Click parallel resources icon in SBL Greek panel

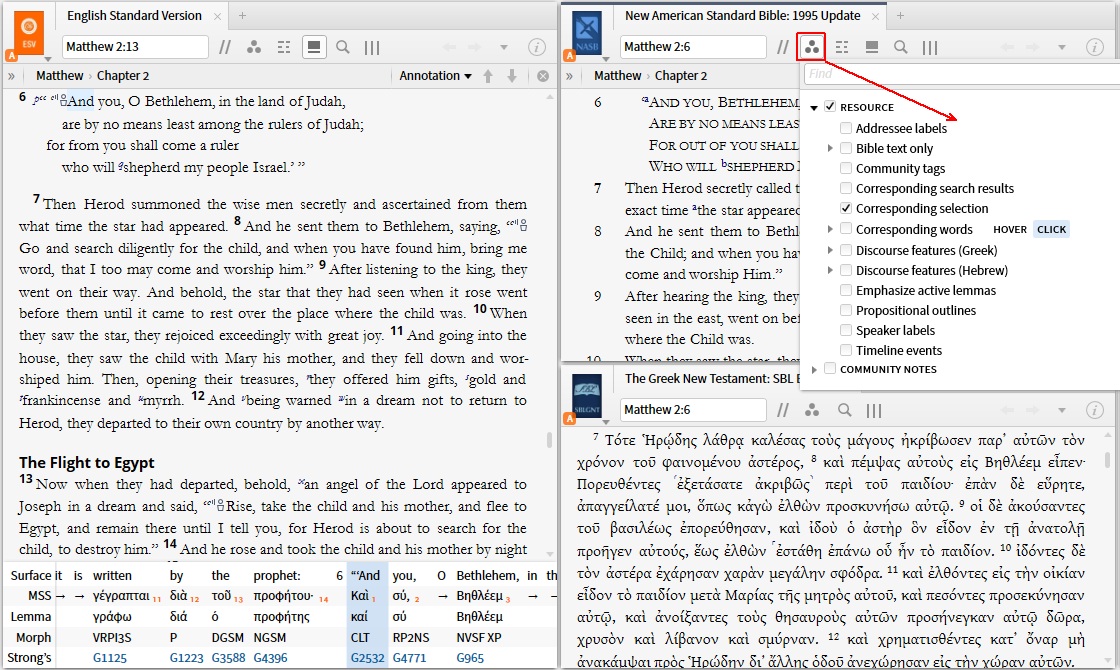pyautogui.click(x=783, y=410)
